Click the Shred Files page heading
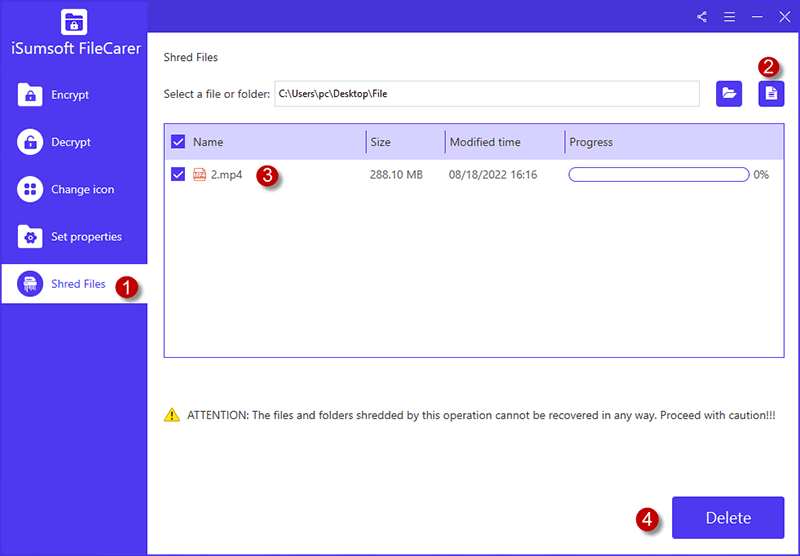The image size is (800, 556). (x=191, y=57)
